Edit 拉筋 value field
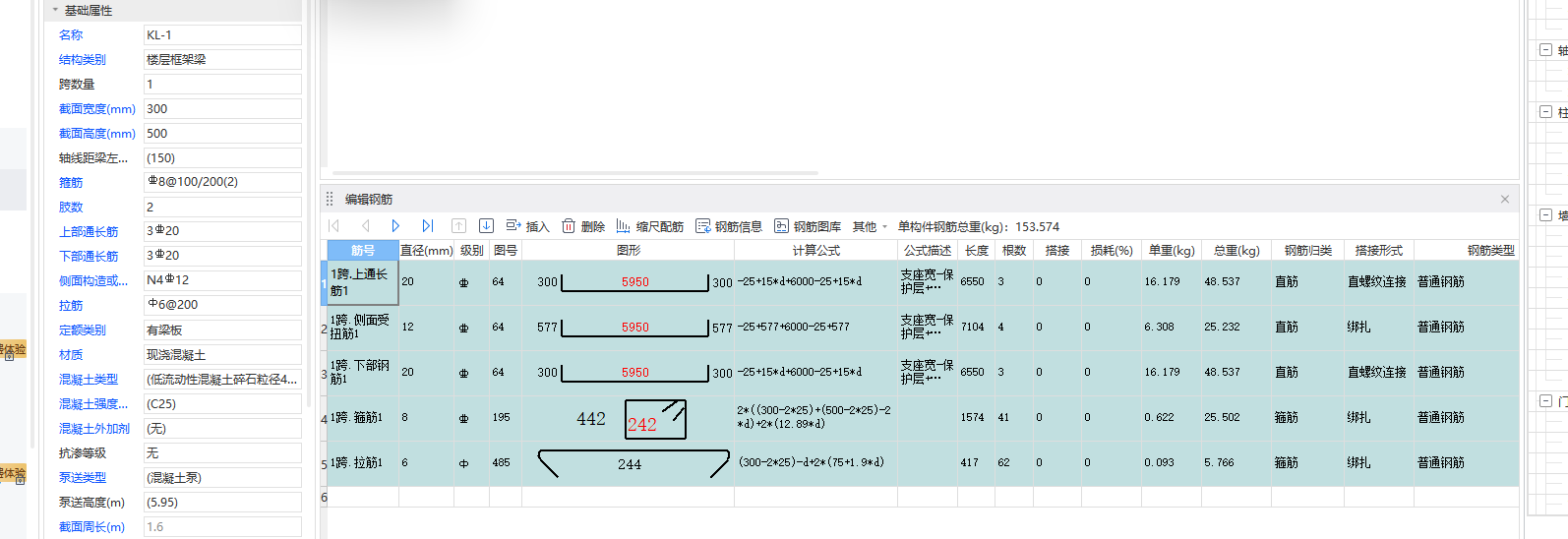The width and height of the screenshot is (1568, 539). pos(222,305)
